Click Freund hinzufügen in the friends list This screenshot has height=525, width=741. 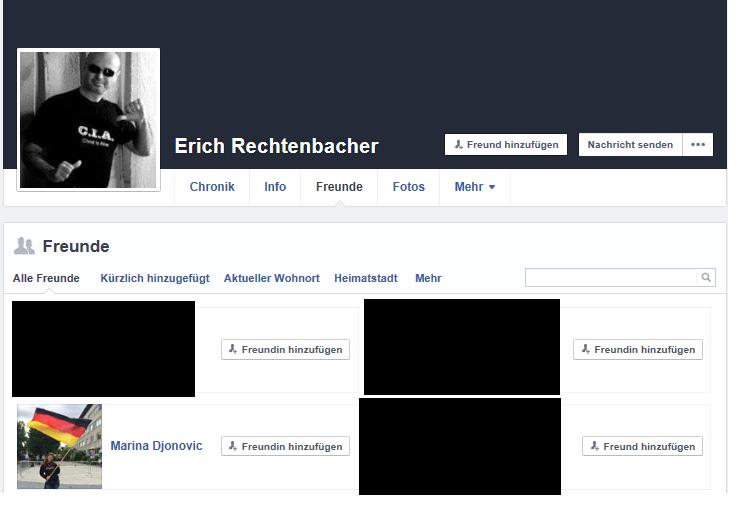coord(642,447)
